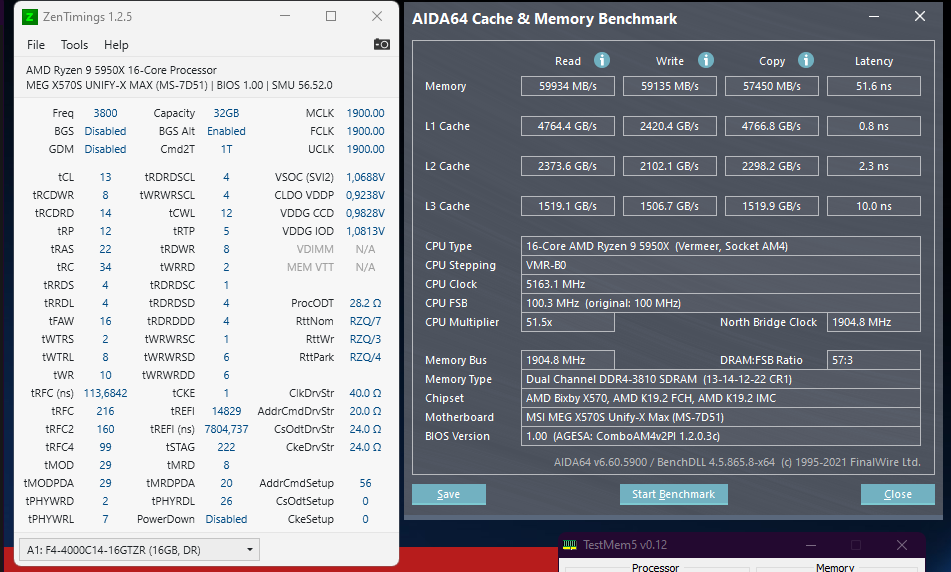This screenshot has width=951, height=572.
Task: Click the camera screenshot icon in ZenTimings
Action: [x=382, y=44]
